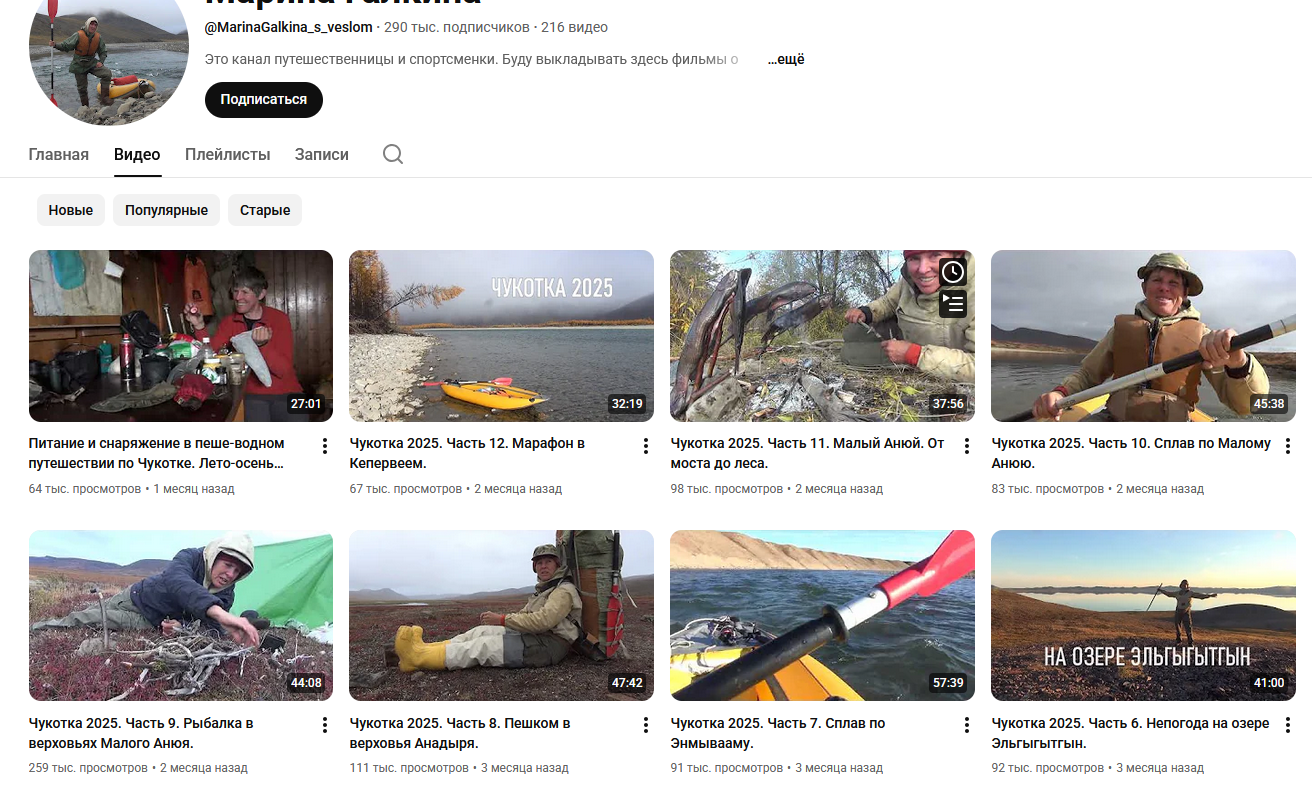Play the Чукотка 2025 Часть 12 thumbnail
Viewport: 1312px width, 795px height.
coord(501,336)
